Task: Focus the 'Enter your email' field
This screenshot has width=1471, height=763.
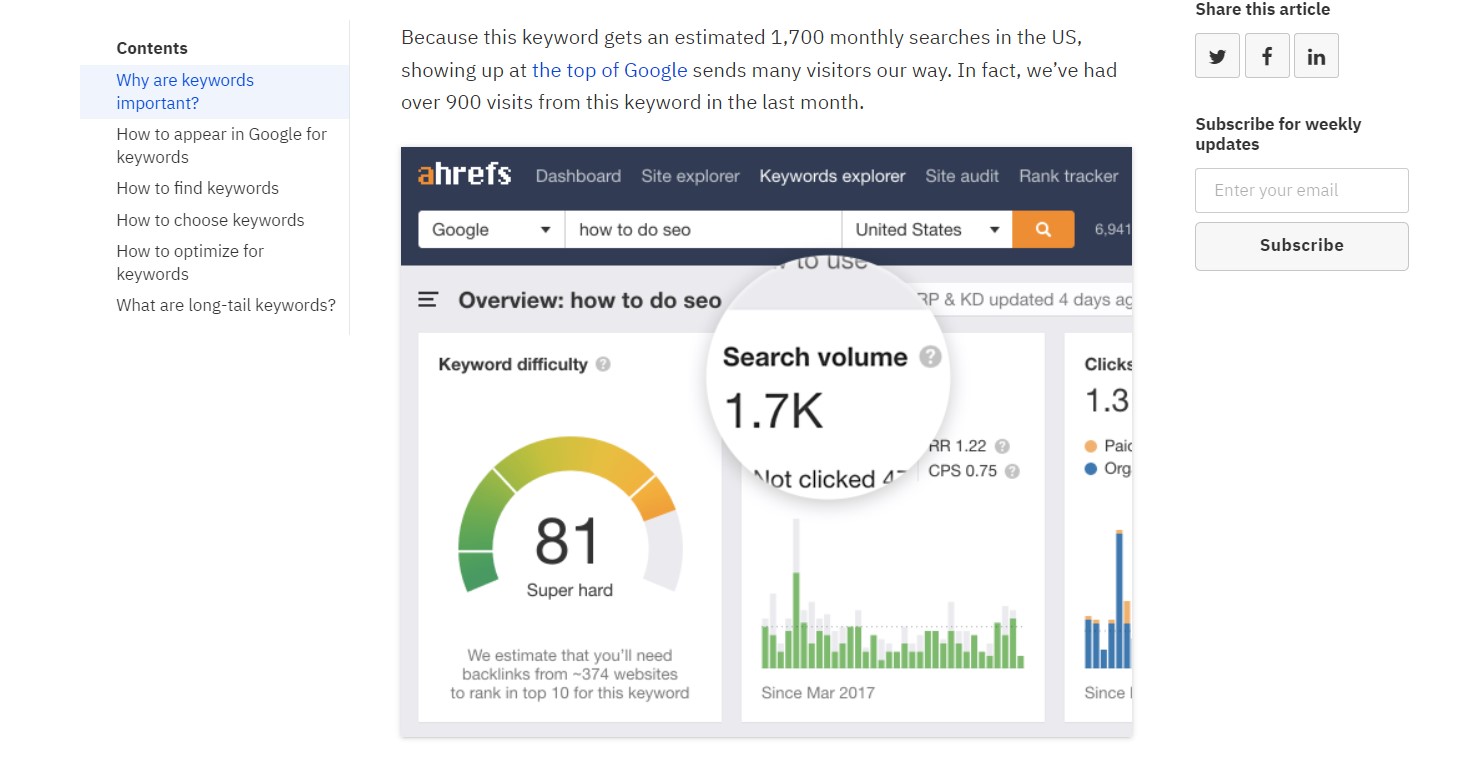Action: (1301, 190)
